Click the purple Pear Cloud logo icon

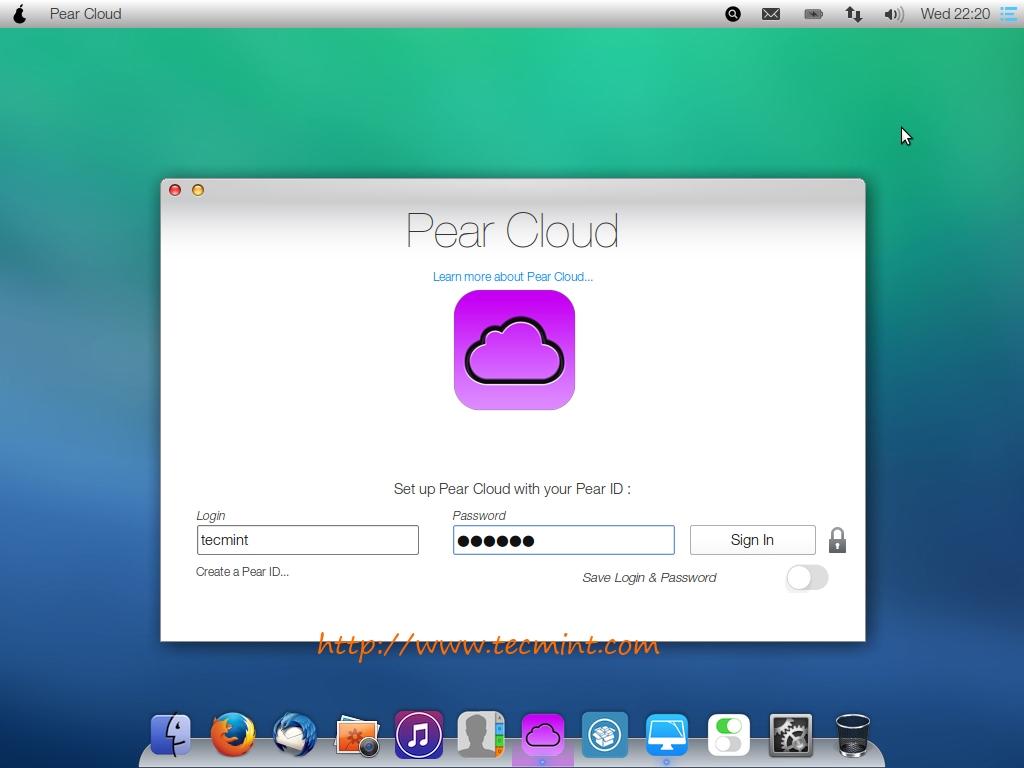[514, 350]
